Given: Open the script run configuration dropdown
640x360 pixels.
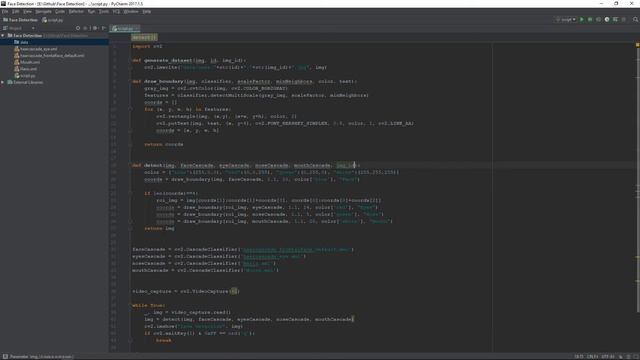Looking at the screenshot, I should [x=566, y=20].
